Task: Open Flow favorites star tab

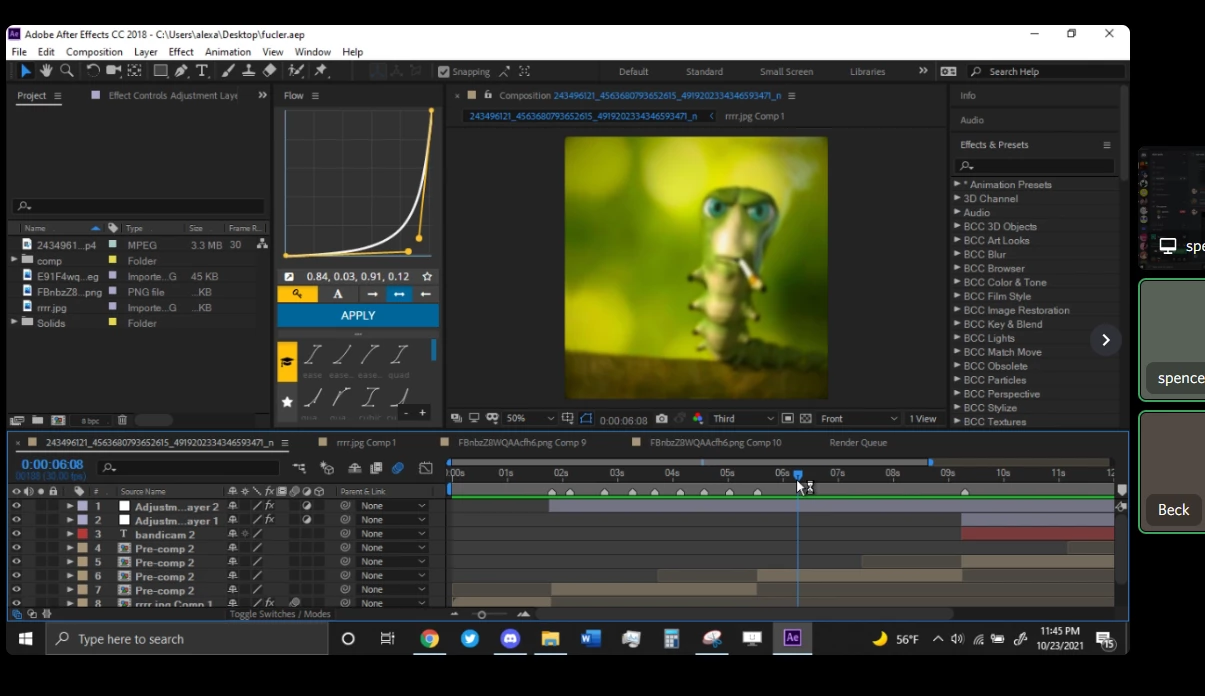Action: click(287, 402)
